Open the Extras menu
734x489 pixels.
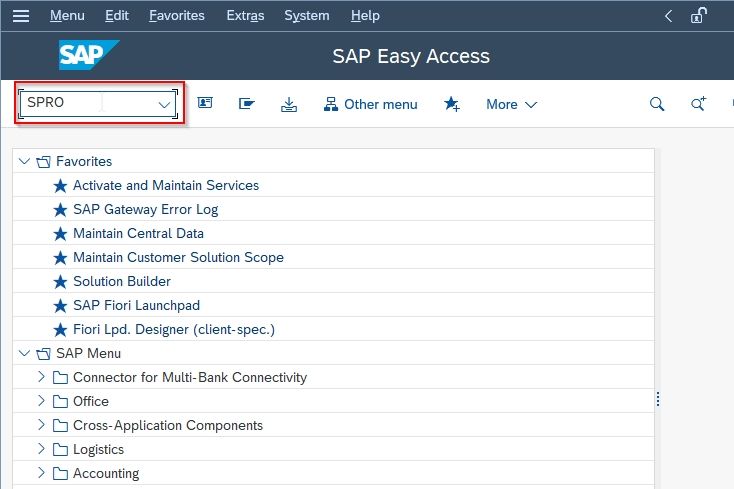(x=245, y=15)
